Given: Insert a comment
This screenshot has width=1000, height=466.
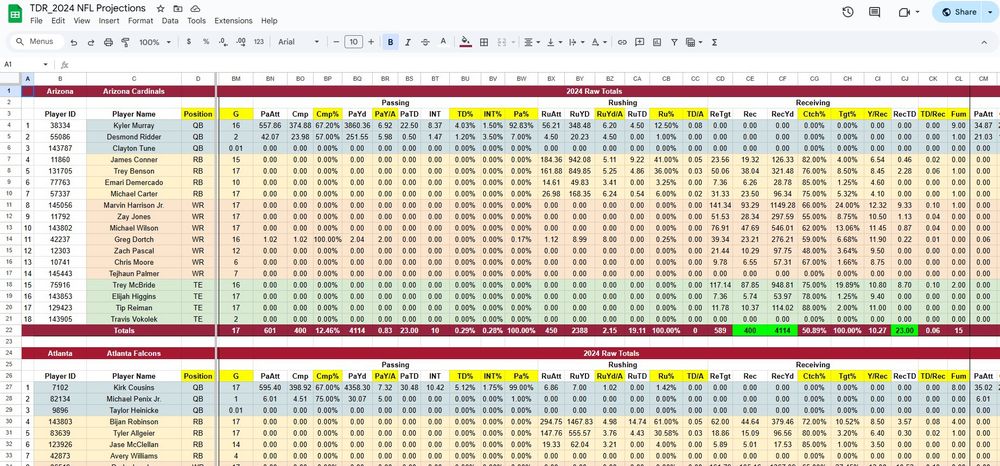Looking at the screenshot, I should (x=639, y=42).
